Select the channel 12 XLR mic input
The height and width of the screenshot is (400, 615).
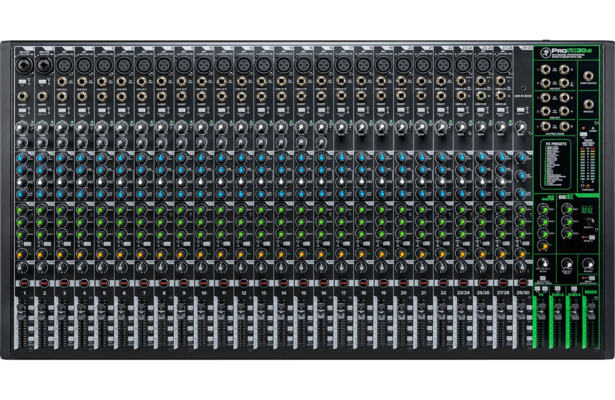point(244,65)
